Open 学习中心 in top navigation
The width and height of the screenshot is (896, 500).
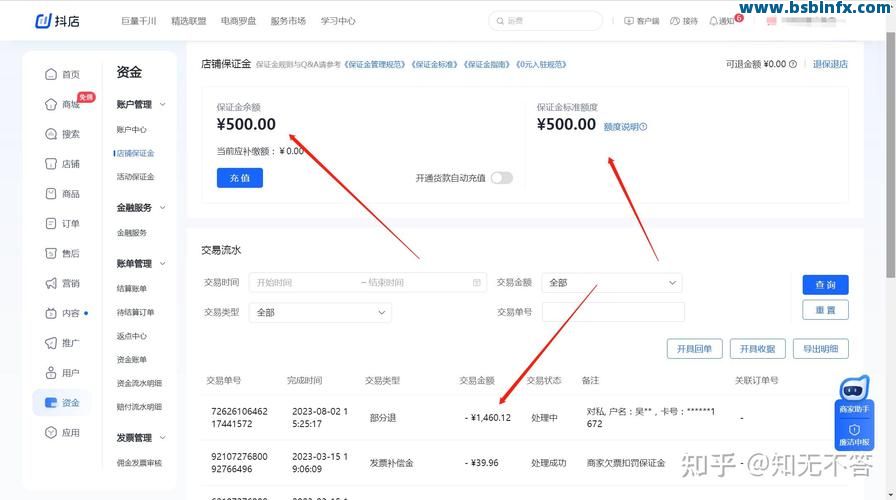click(x=338, y=21)
